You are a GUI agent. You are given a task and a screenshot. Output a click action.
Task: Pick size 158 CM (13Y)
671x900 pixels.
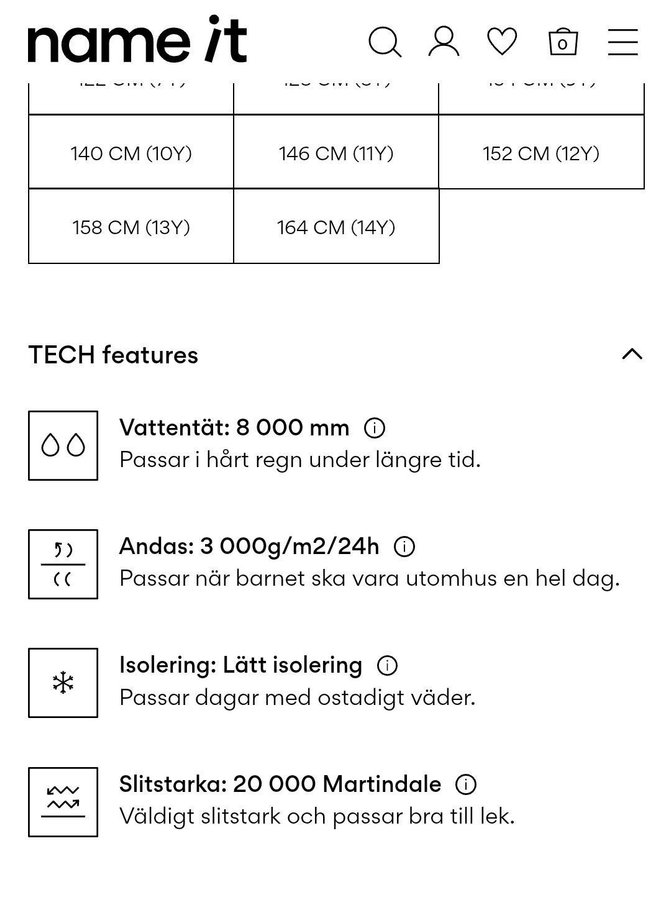pos(131,227)
